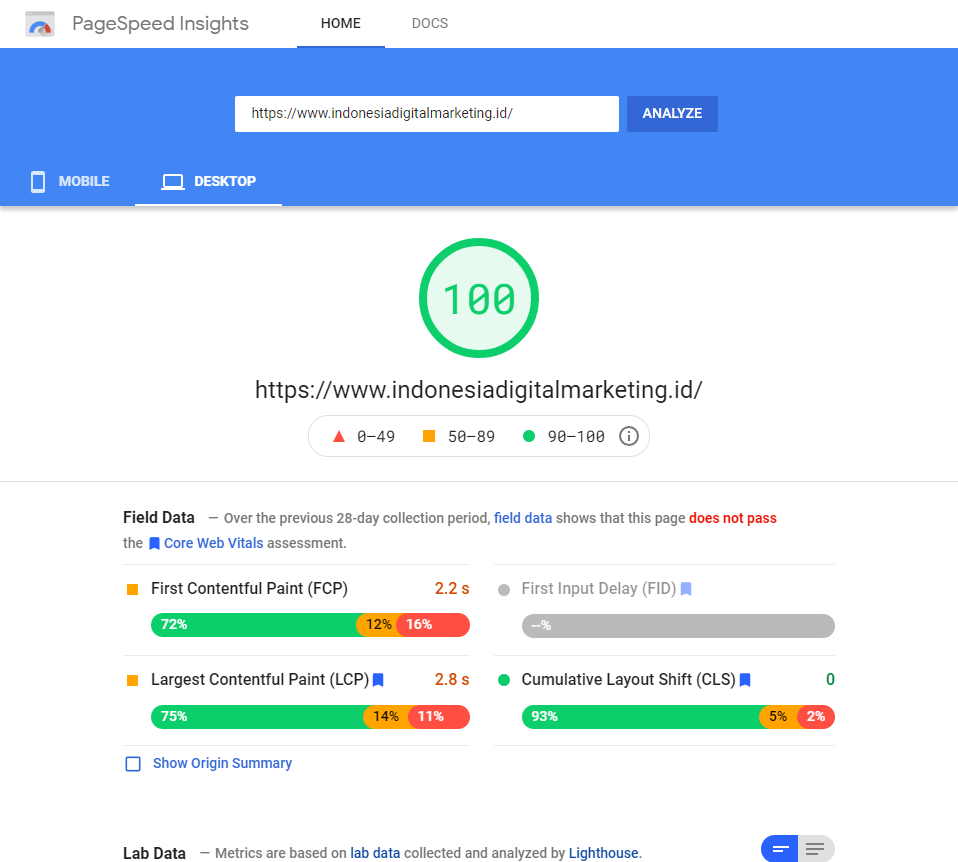Switch Lab Data to expanded view toggle
958x862 pixels.
point(815,850)
